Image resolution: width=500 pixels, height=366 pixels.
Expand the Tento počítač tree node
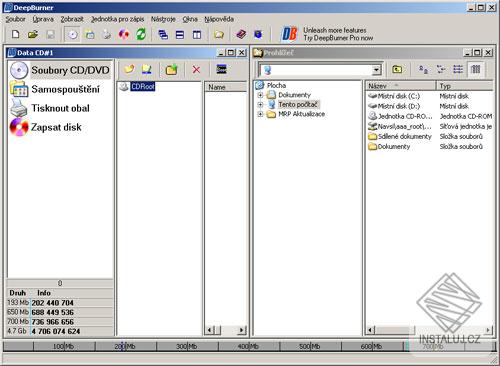click(260, 105)
